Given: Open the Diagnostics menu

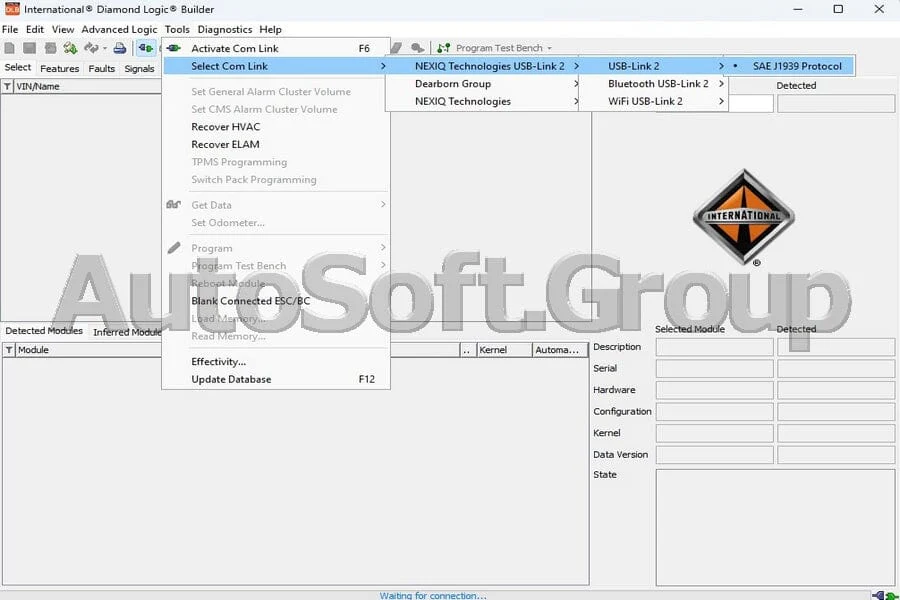Looking at the screenshot, I should pos(224,29).
